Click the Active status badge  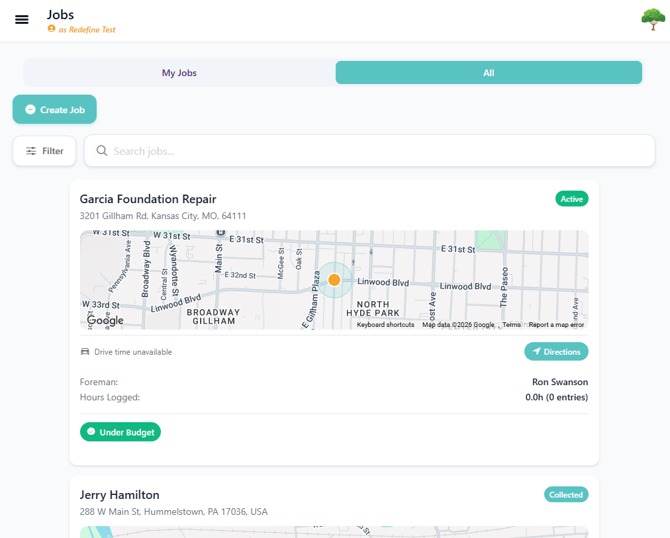tap(572, 199)
